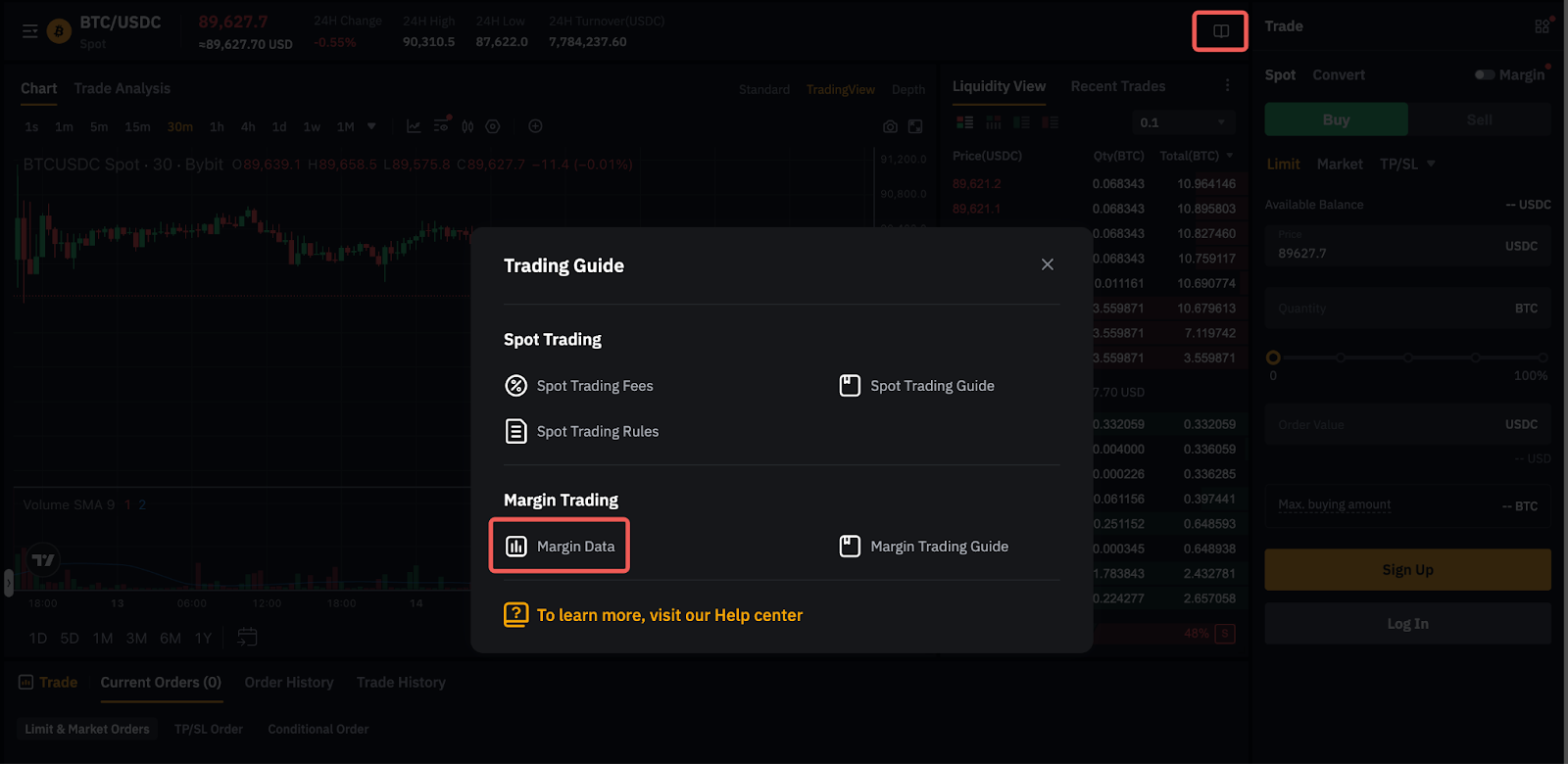
Task: Switch to the Recent Trades tab
Action: click(x=1117, y=86)
